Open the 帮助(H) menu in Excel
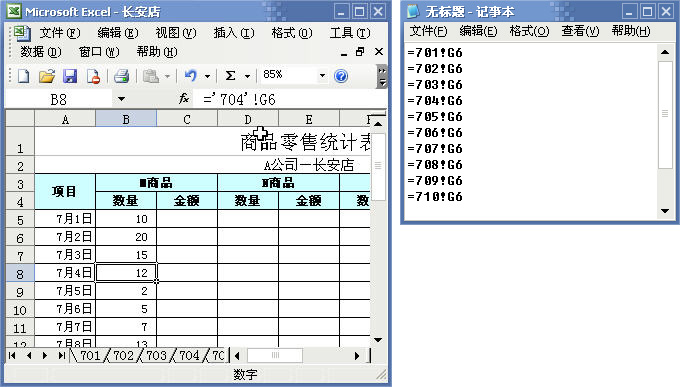The height and width of the screenshot is (387, 680). point(157,52)
